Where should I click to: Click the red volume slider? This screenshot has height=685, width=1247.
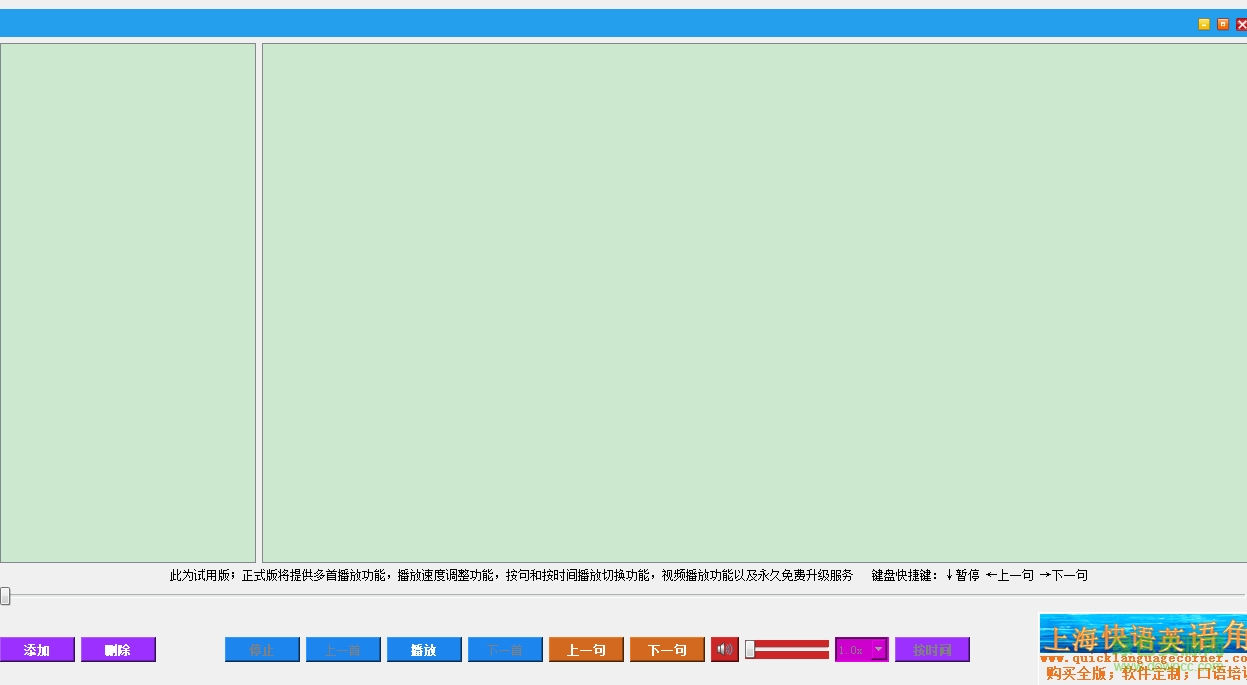click(790, 650)
